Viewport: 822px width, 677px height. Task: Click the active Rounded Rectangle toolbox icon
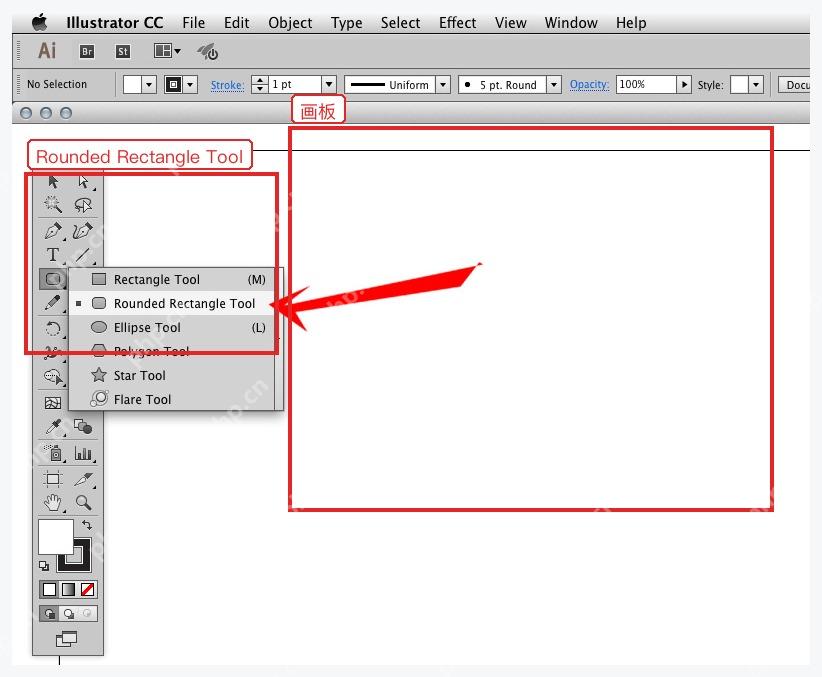(x=53, y=279)
